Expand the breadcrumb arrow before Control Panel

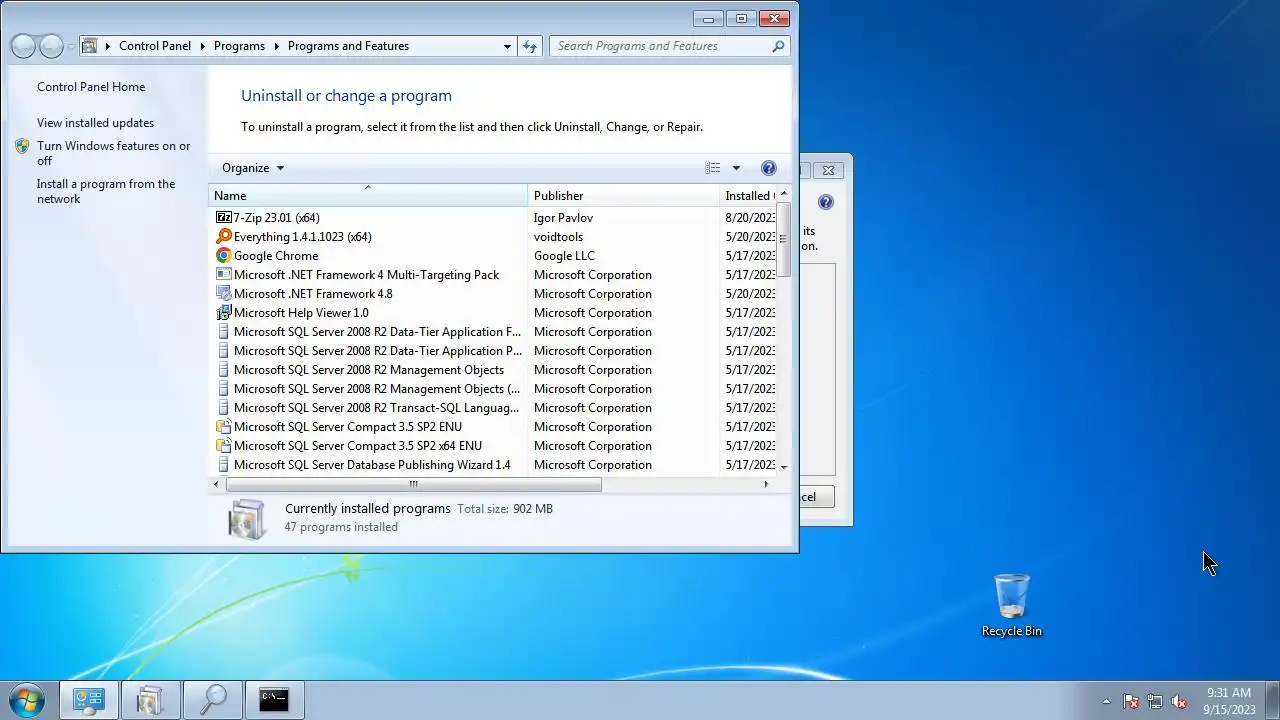coord(107,46)
